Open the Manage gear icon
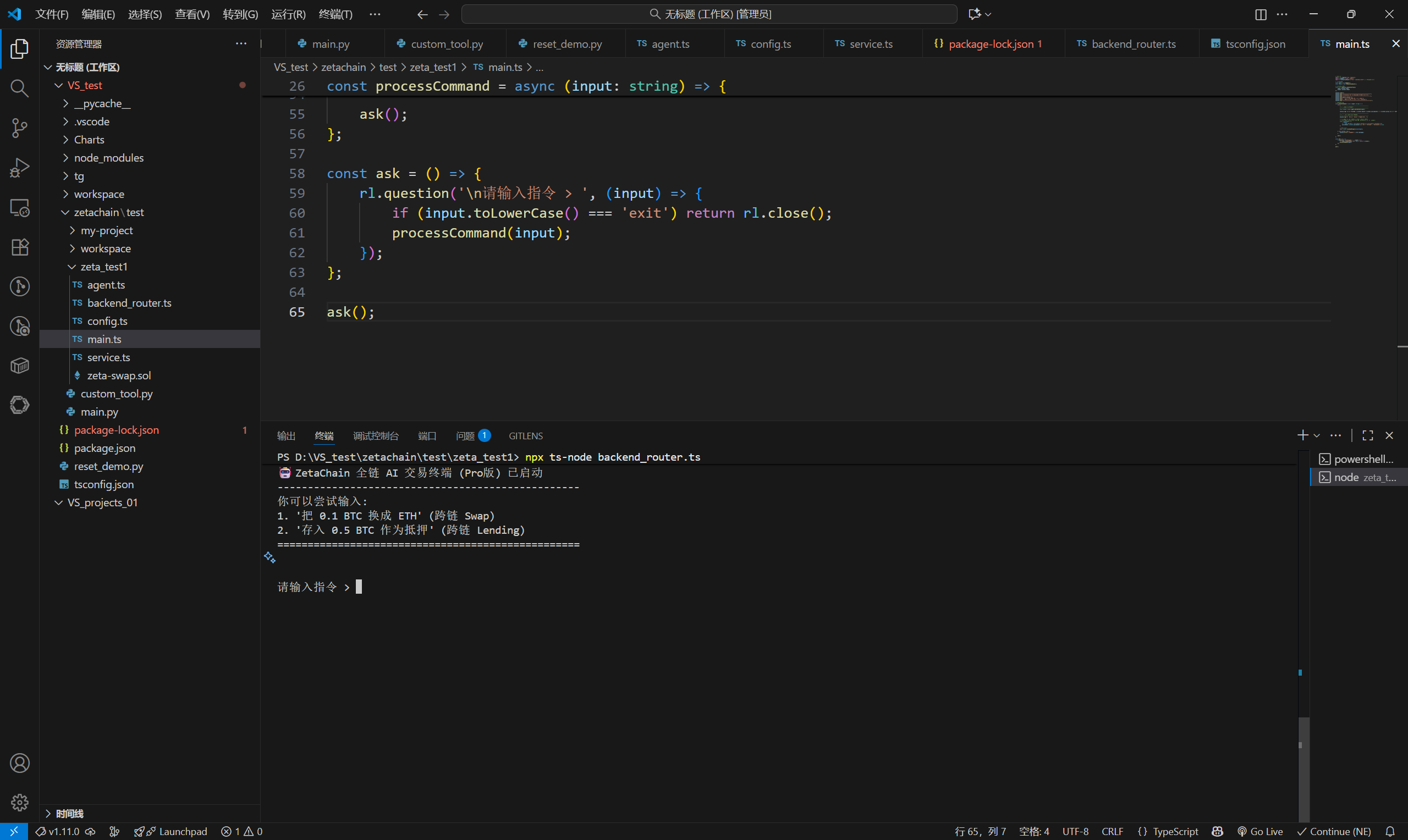The image size is (1408, 840). coord(19,802)
